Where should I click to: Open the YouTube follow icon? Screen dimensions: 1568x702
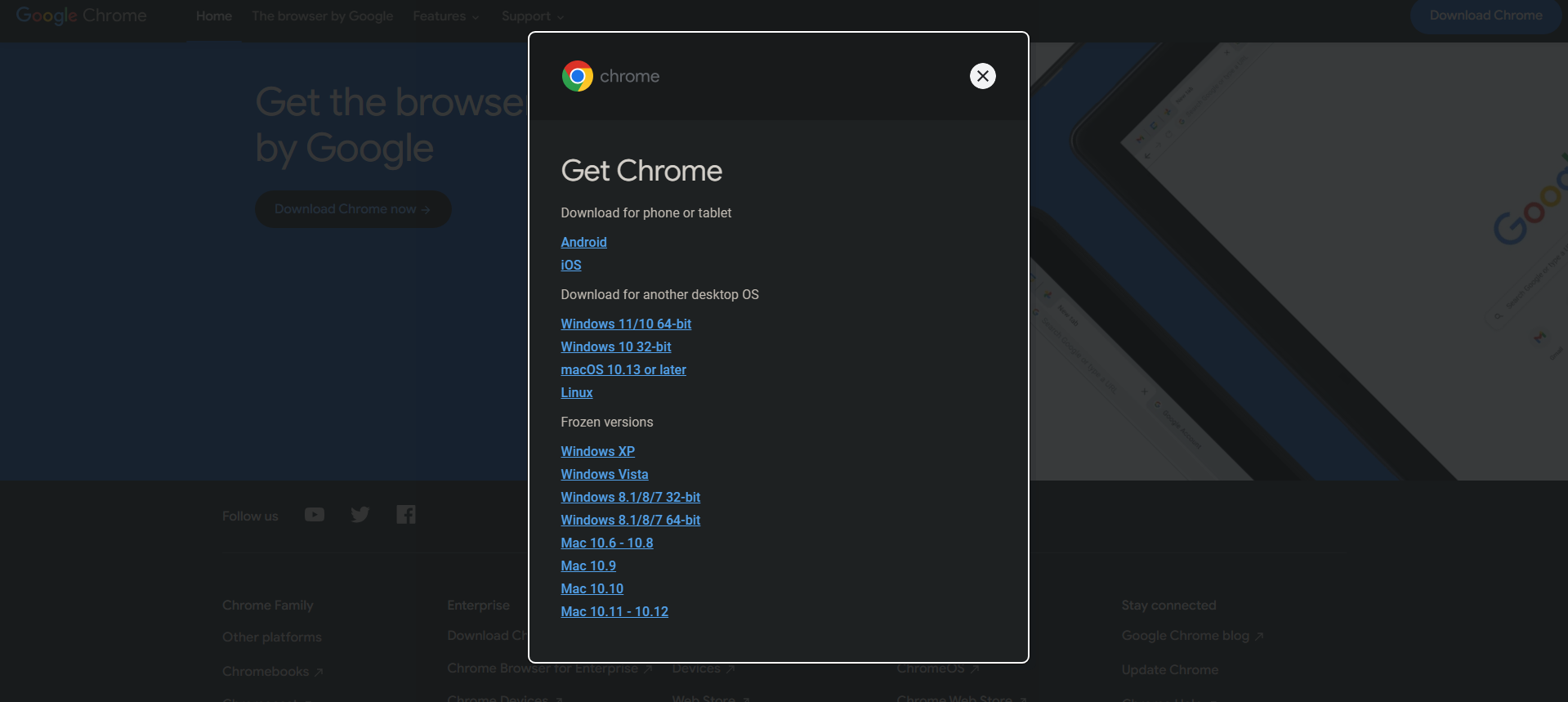[x=315, y=515]
